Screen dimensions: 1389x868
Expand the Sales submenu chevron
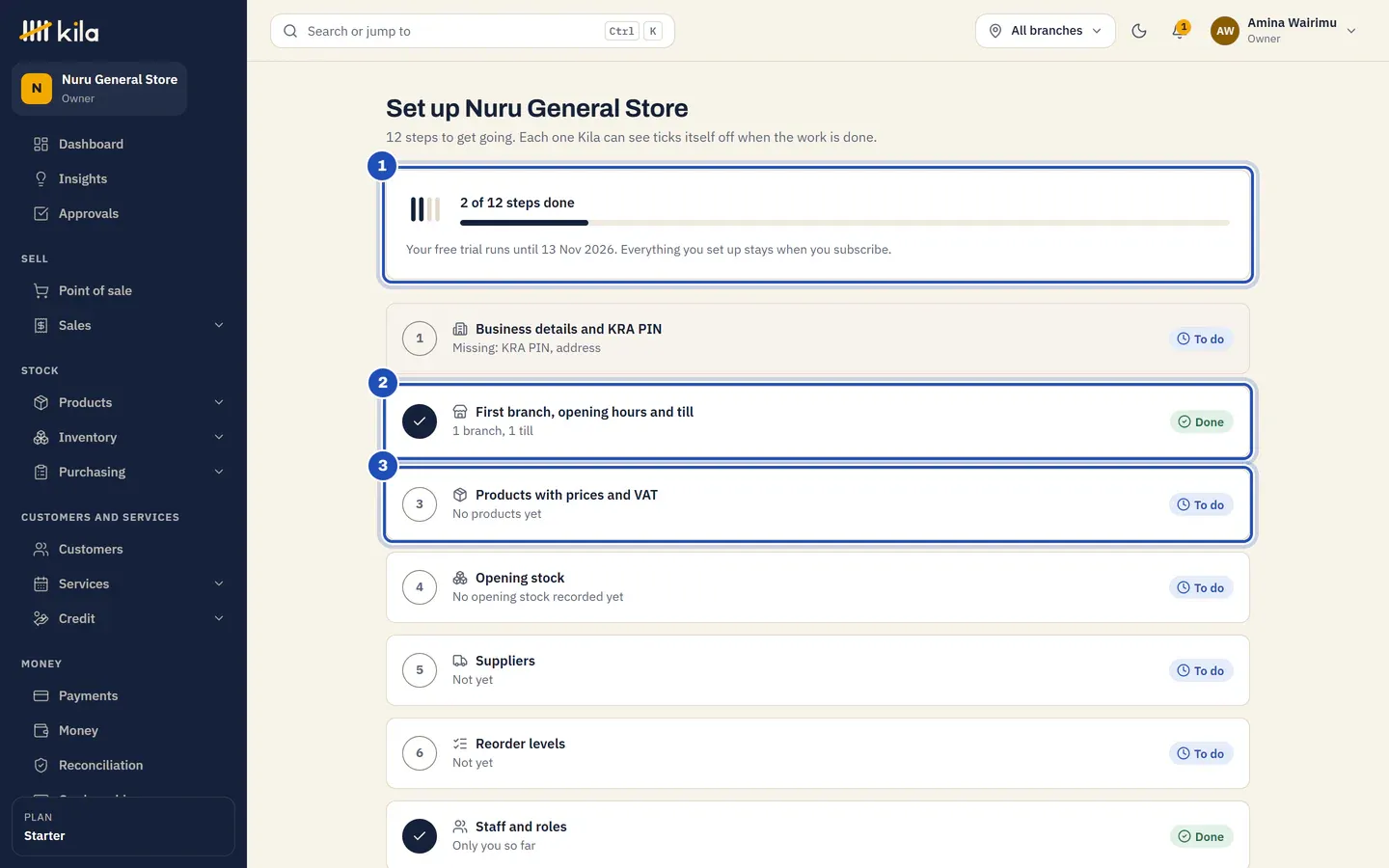(x=219, y=325)
